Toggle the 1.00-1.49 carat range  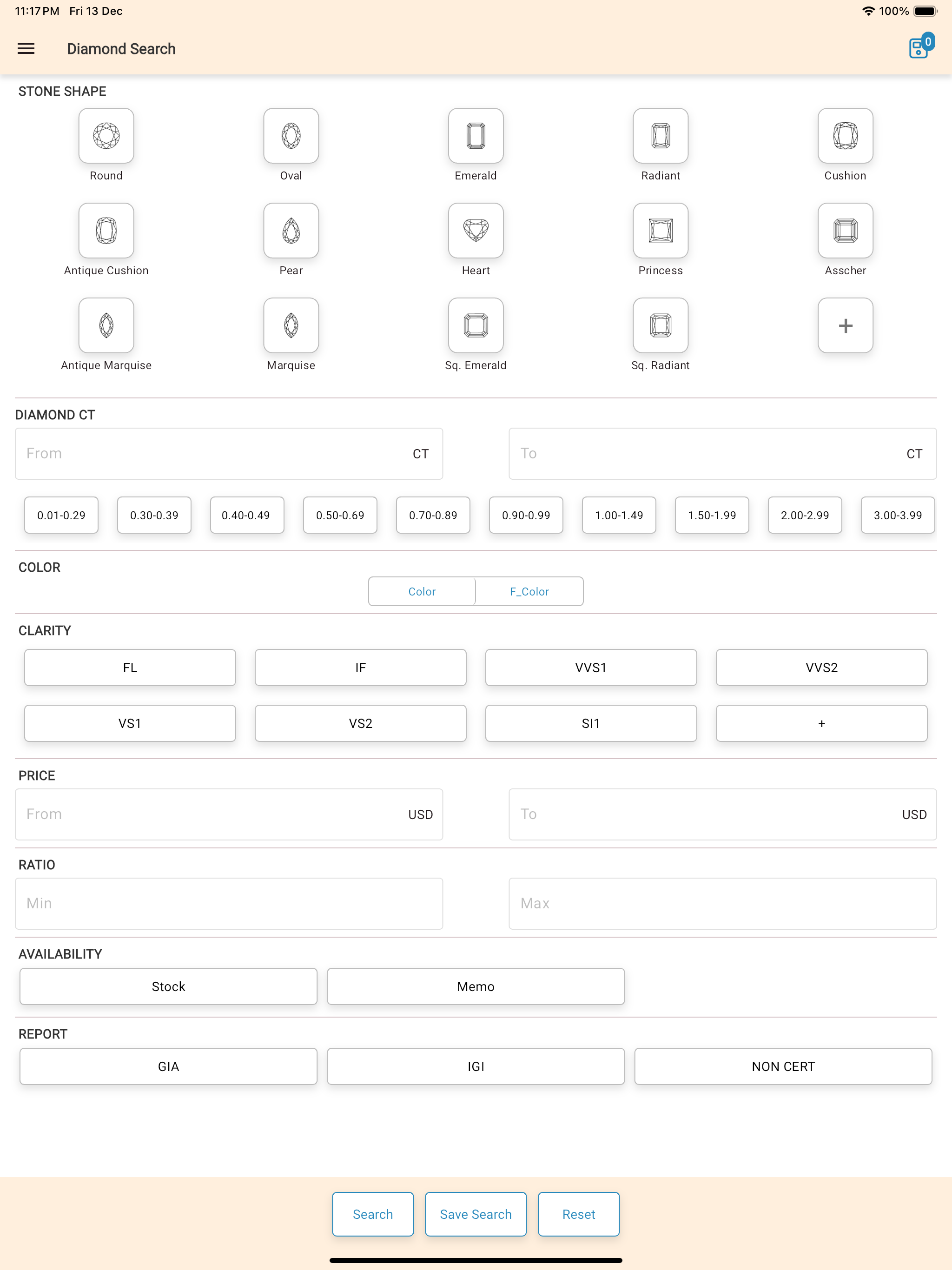click(x=620, y=515)
